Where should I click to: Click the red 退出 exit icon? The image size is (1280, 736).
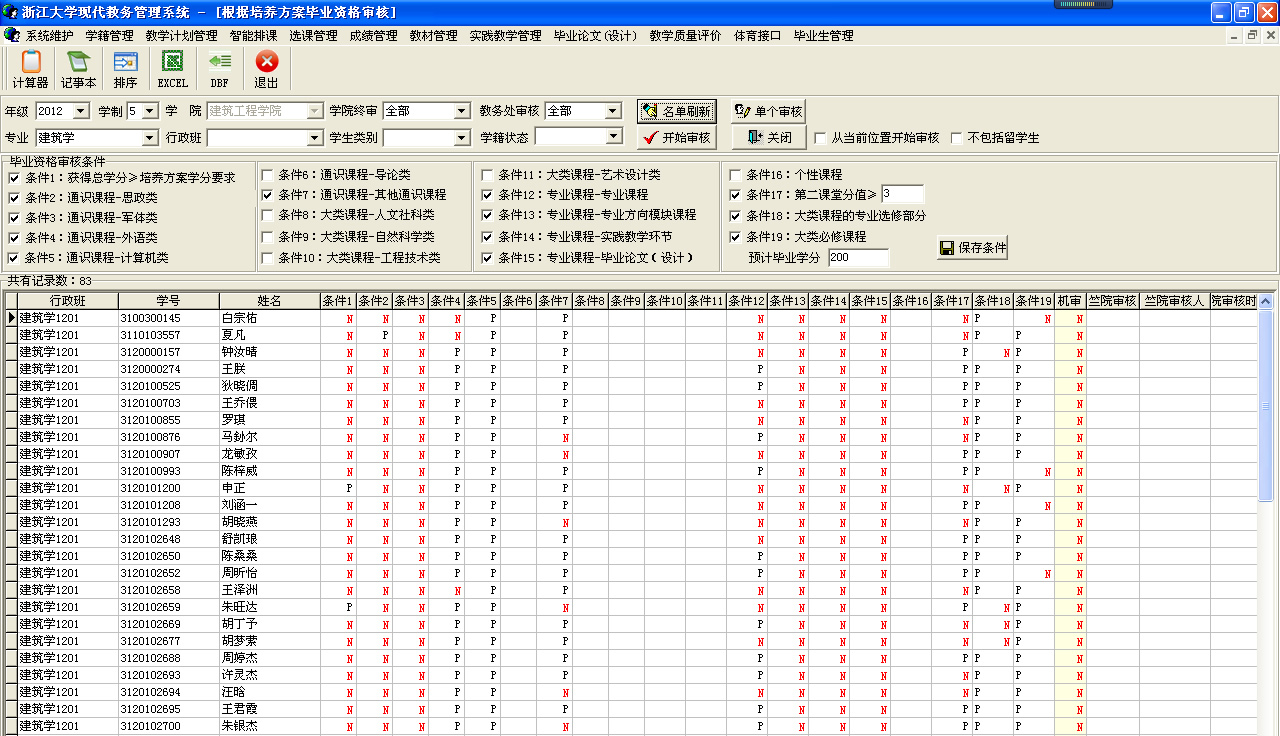[x=266, y=69]
